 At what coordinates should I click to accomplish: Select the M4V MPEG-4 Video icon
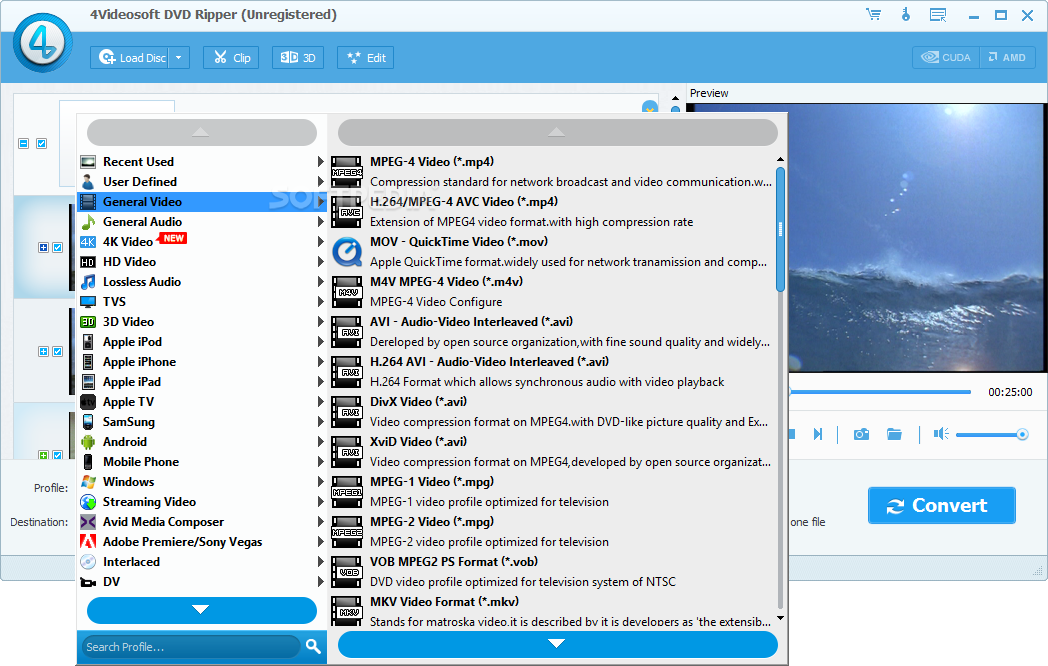coord(347,292)
